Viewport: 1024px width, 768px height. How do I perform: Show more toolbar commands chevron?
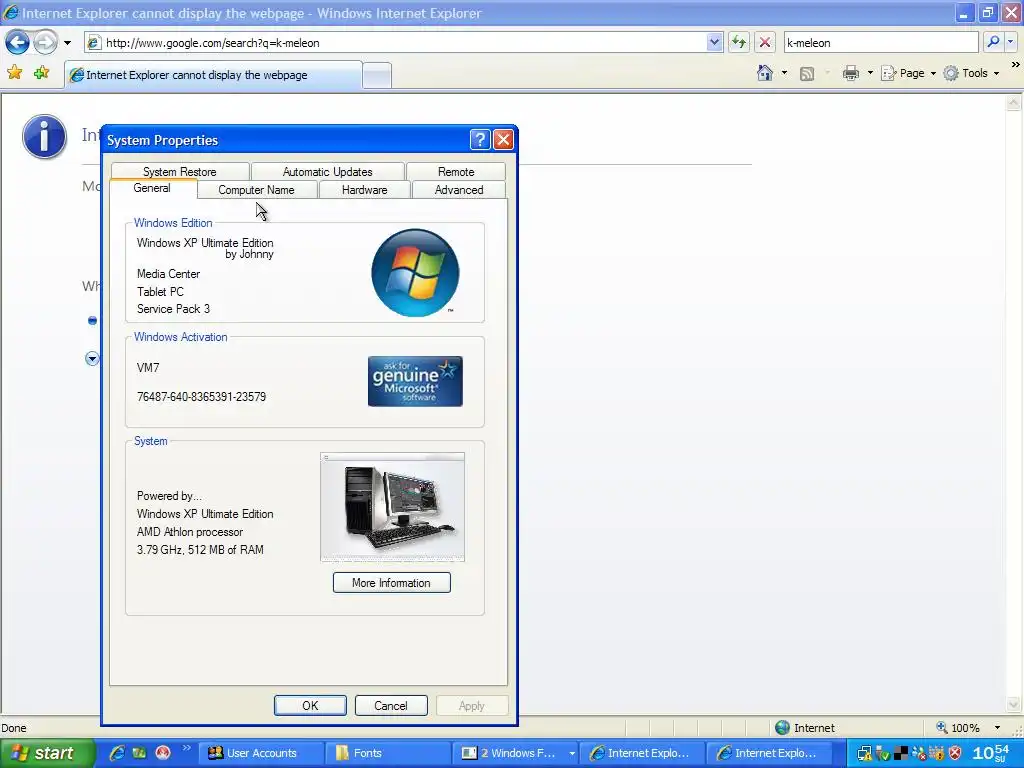[x=1015, y=65]
